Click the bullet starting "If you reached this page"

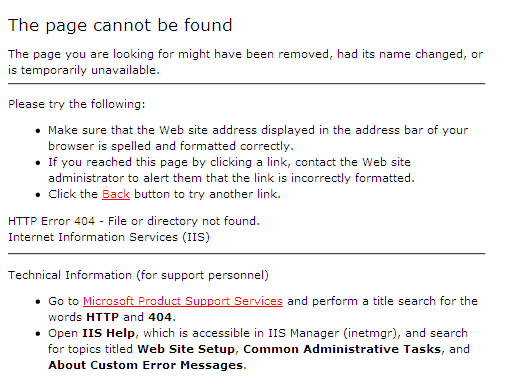click(231, 170)
